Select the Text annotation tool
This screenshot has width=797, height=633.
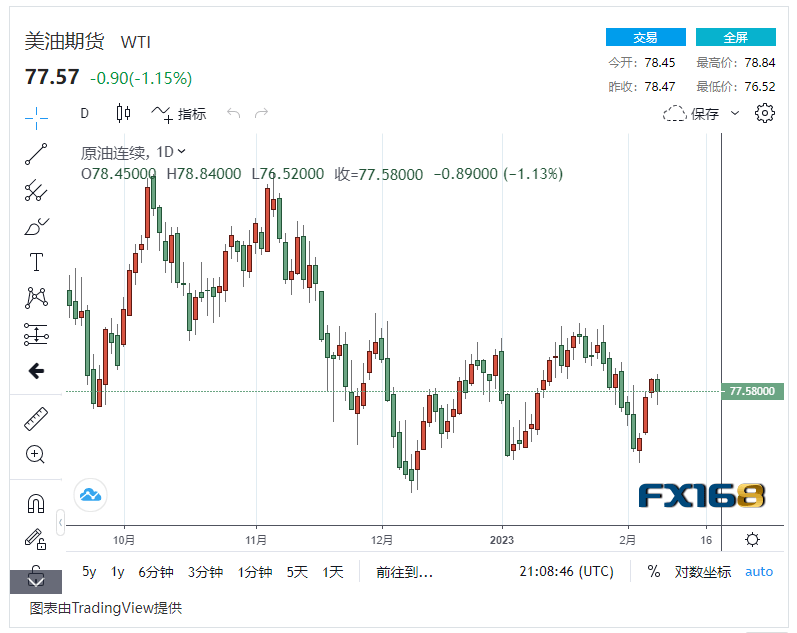tap(36, 262)
